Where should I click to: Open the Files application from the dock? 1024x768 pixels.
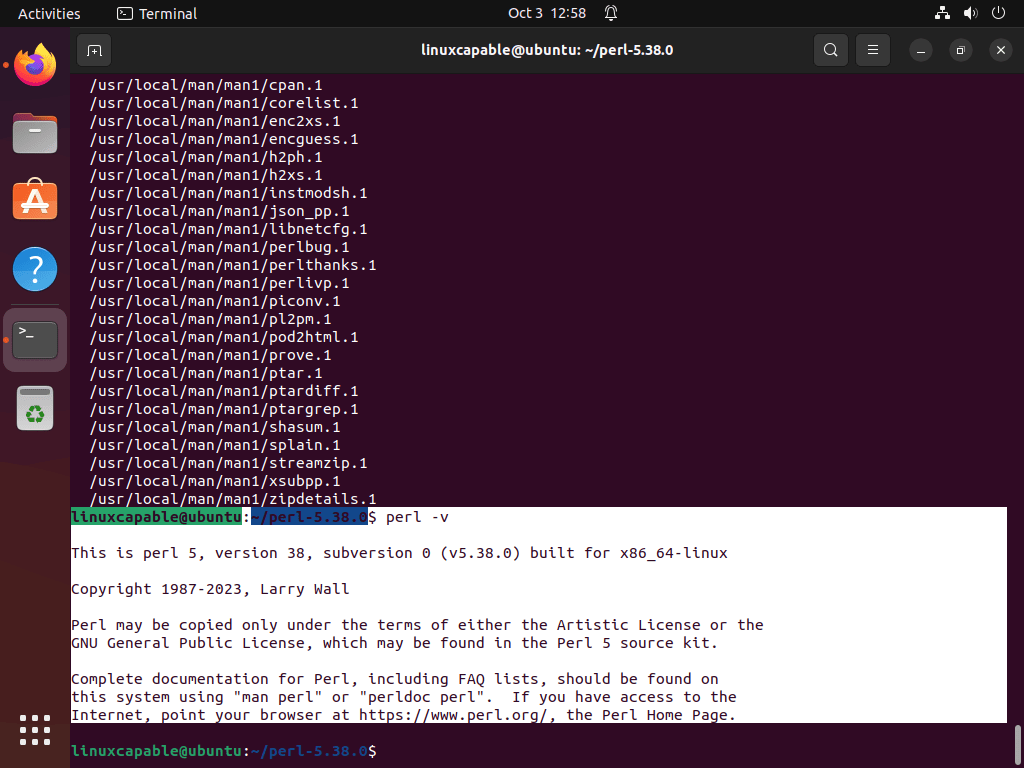point(35,133)
